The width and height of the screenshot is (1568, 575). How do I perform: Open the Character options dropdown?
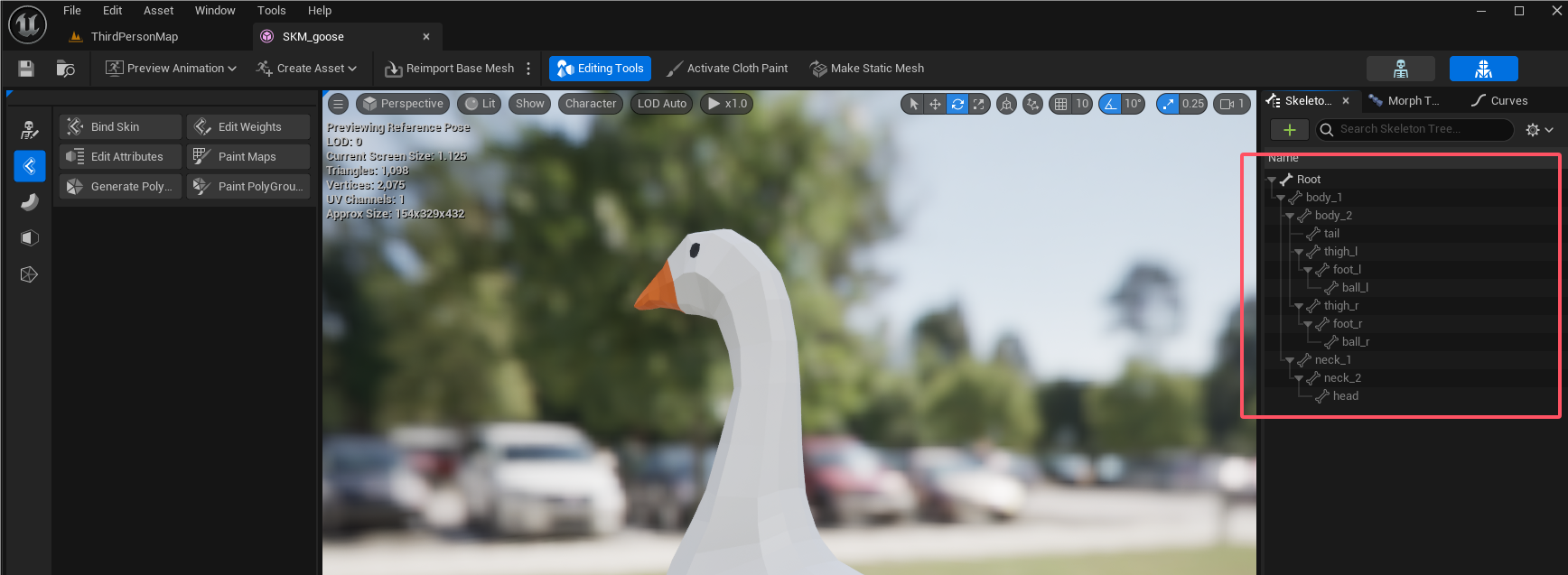click(591, 104)
